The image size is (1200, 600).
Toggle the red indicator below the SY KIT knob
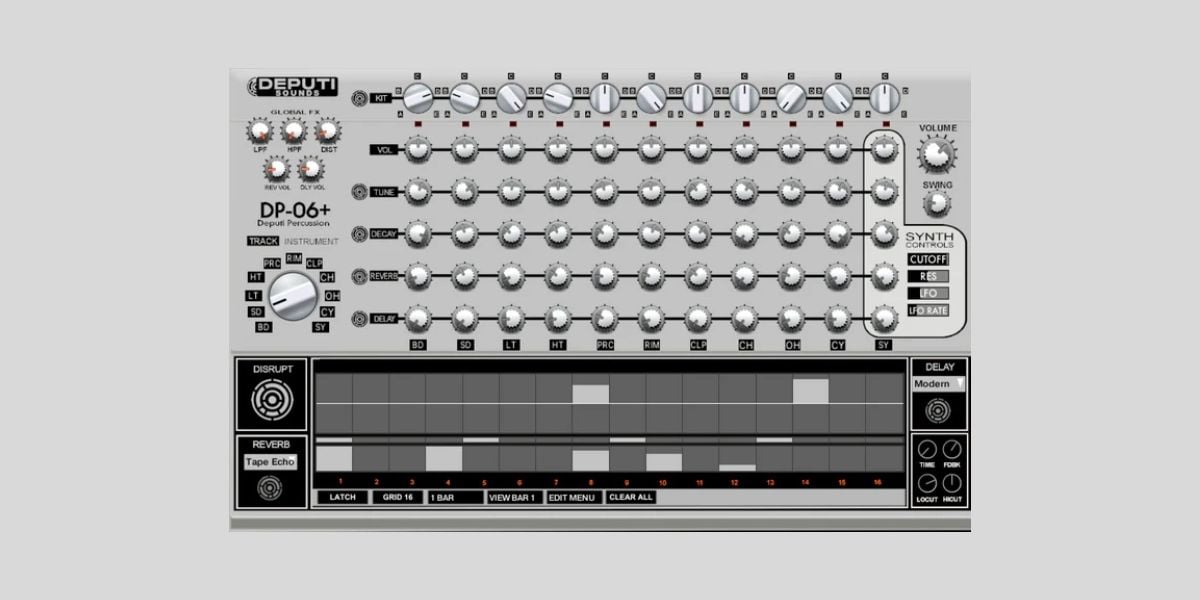(x=884, y=124)
